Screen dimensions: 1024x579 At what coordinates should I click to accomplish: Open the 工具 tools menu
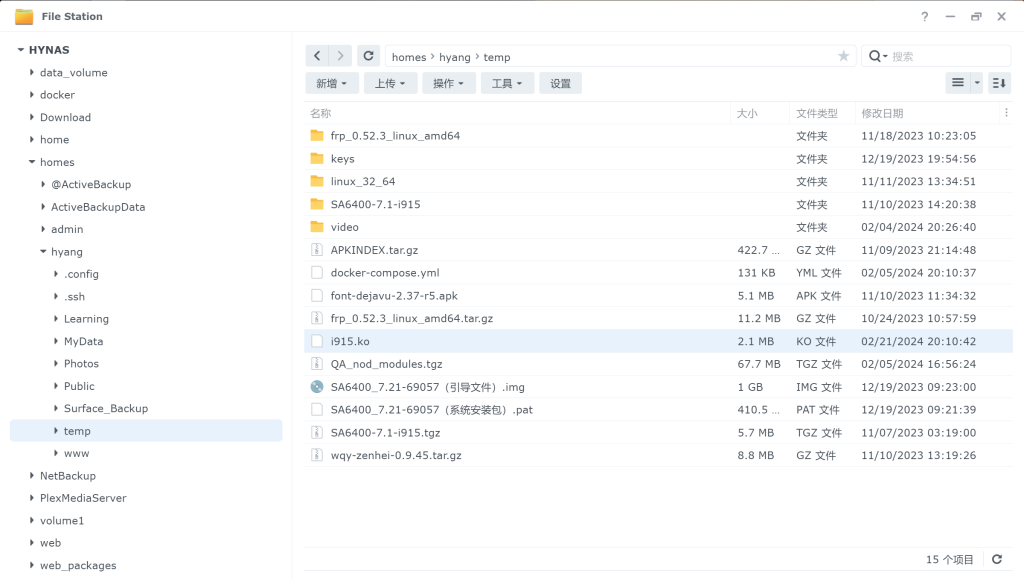[x=507, y=83]
